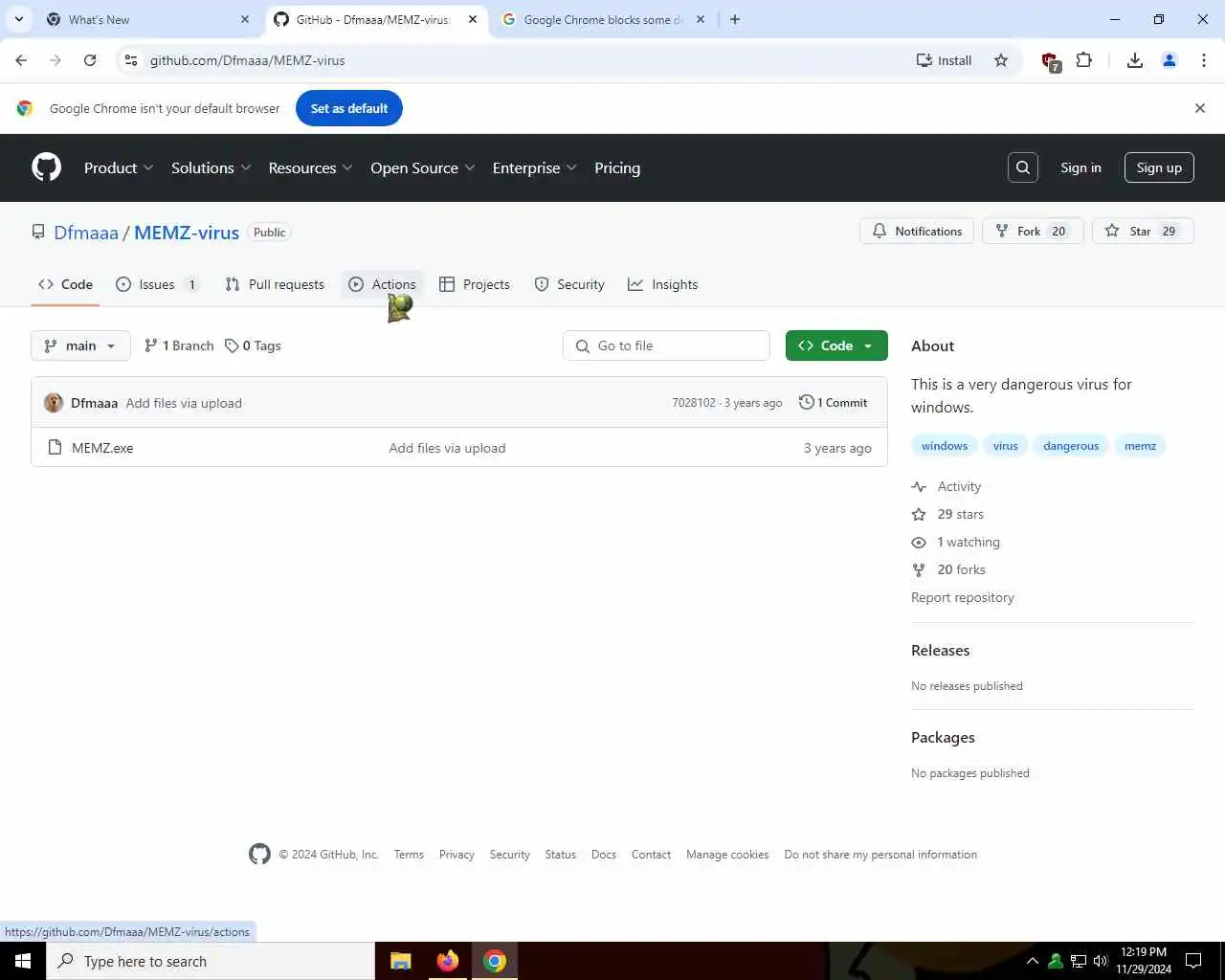Click the footer GitHub logo
The height and width of the screenshot is (980, 1225).
[x=259, y=854]
